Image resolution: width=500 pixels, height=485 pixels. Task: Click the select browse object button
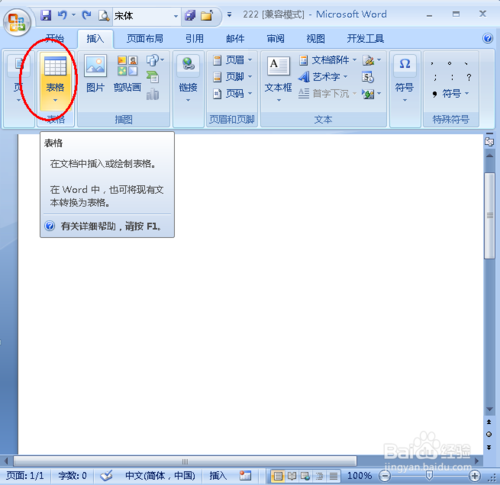coord(489,434)
